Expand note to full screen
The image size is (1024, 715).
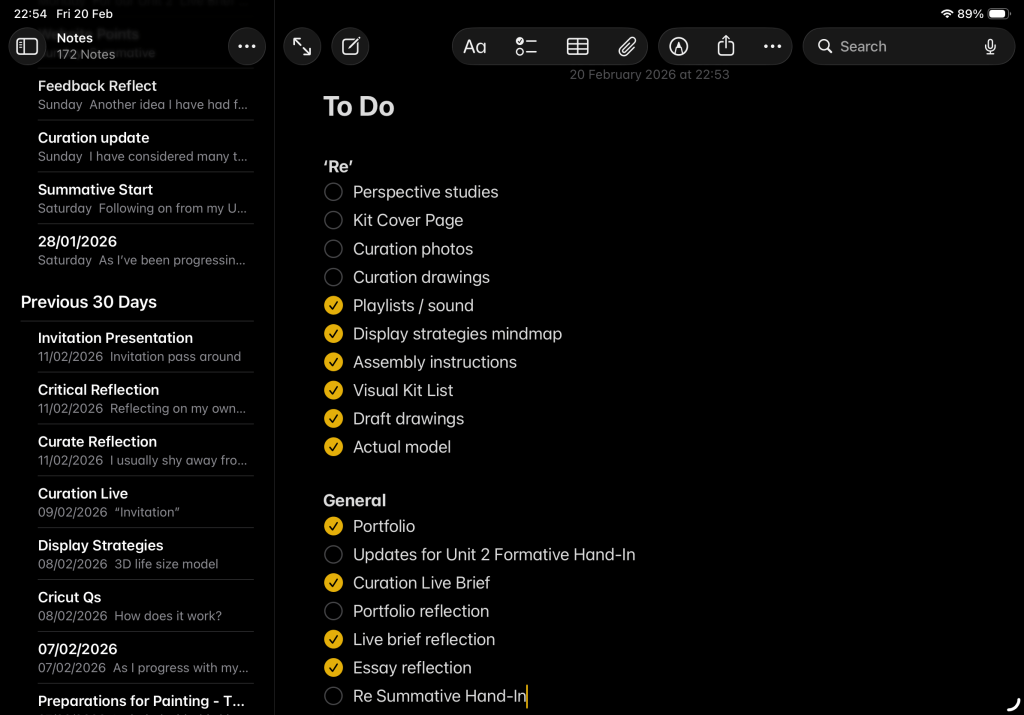coord(302,46)
